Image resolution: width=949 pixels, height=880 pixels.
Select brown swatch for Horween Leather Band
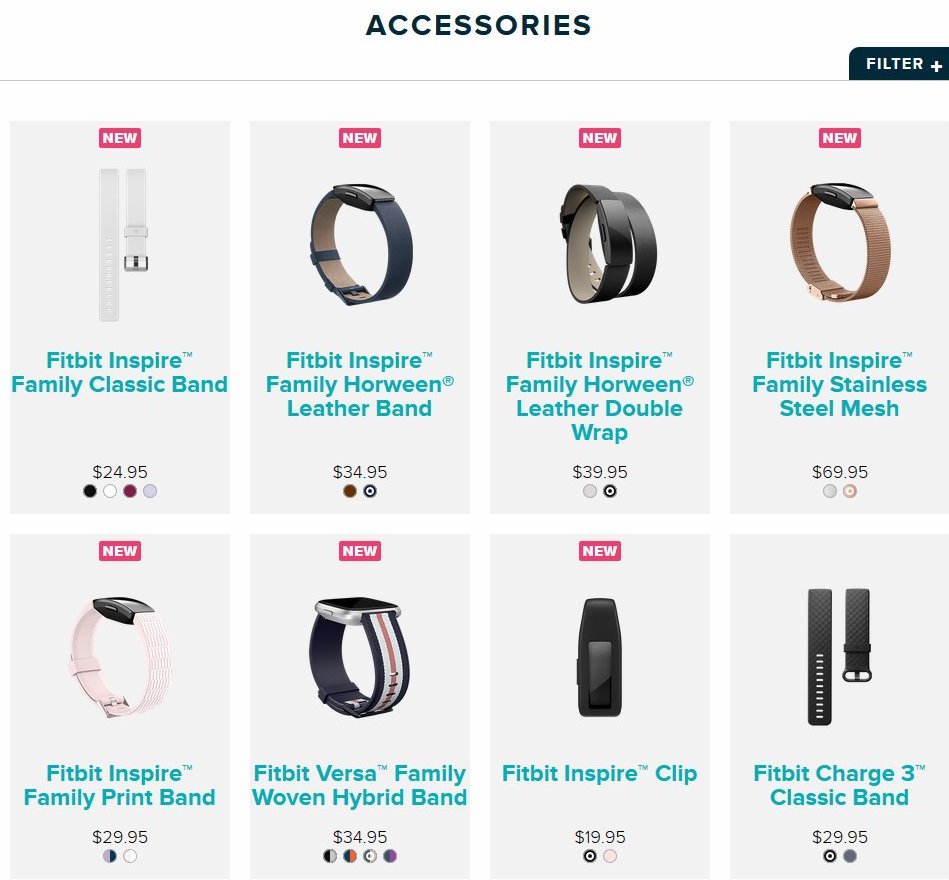pyautogui.click(x=350, y=491)
